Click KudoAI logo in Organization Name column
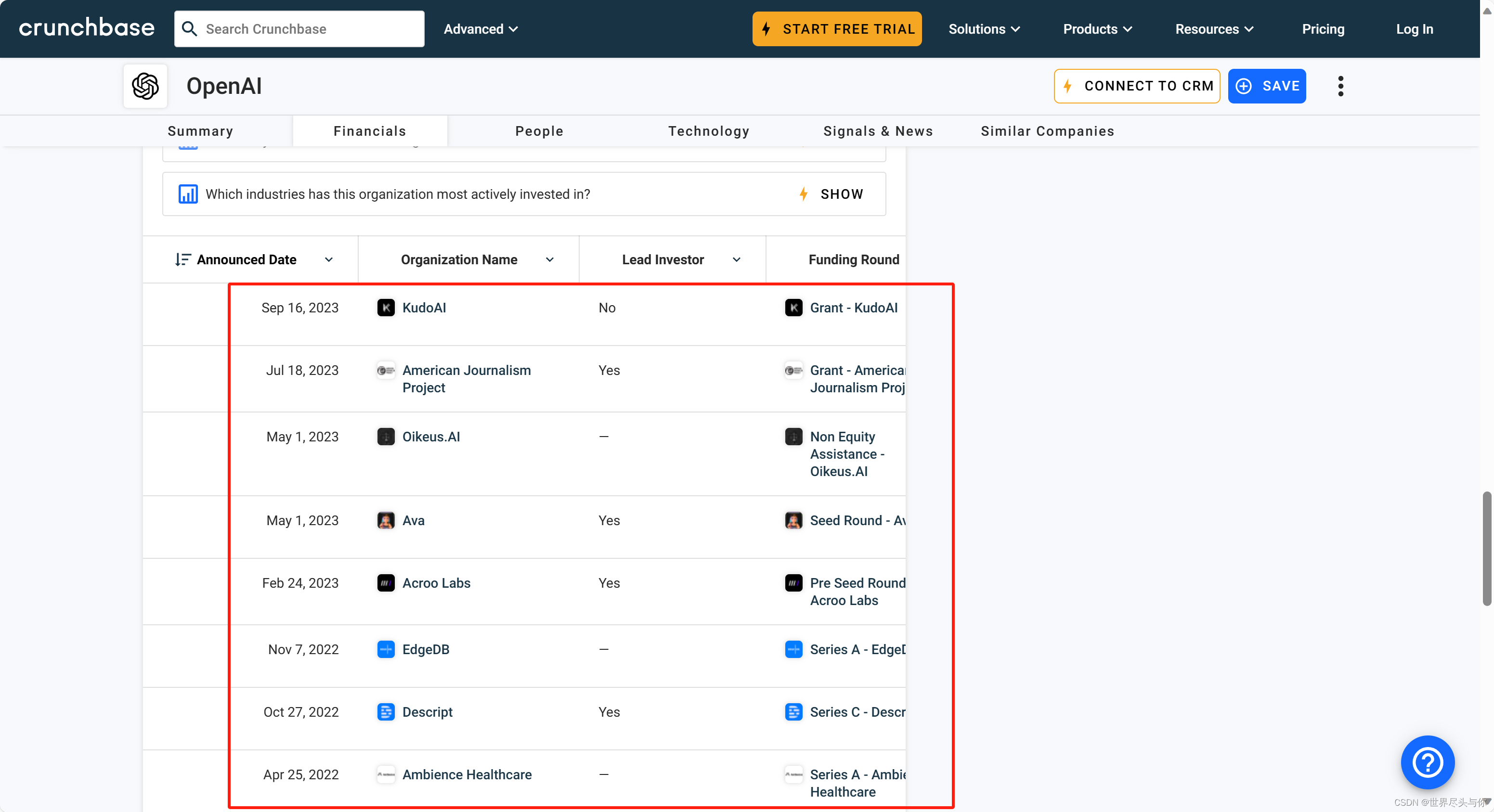The image size is (1494, 812). [386, 308]
